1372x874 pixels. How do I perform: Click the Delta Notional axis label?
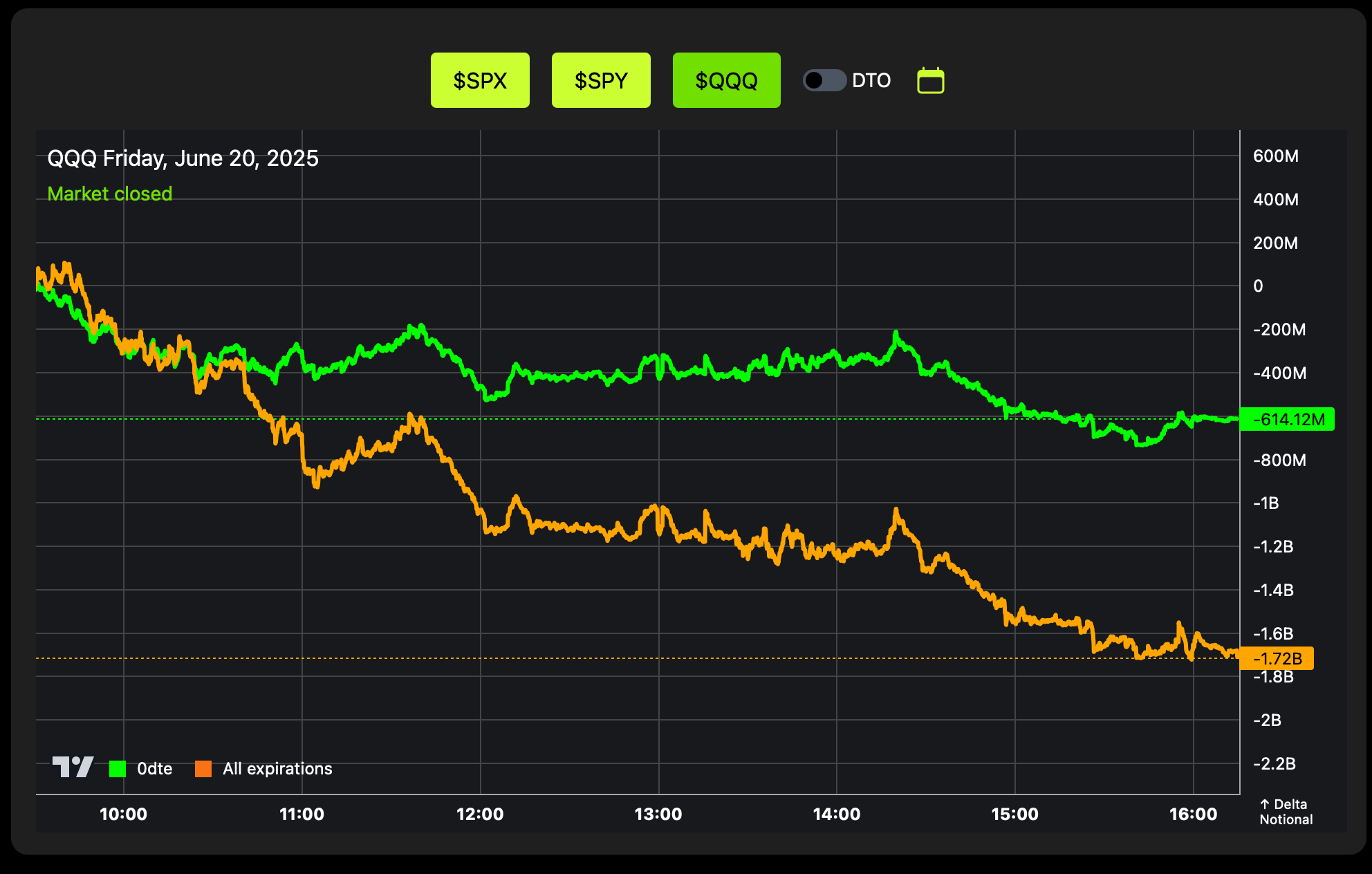coord(1286,812)
